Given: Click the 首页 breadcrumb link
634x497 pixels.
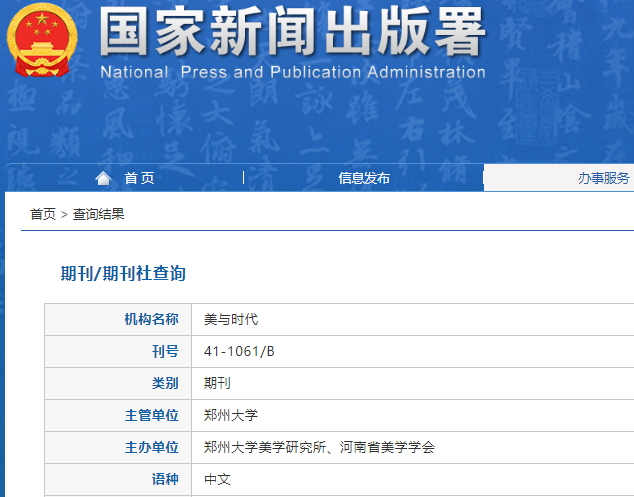Looking at the screenshot, I should pyautogui.click(x=43, y=214).
